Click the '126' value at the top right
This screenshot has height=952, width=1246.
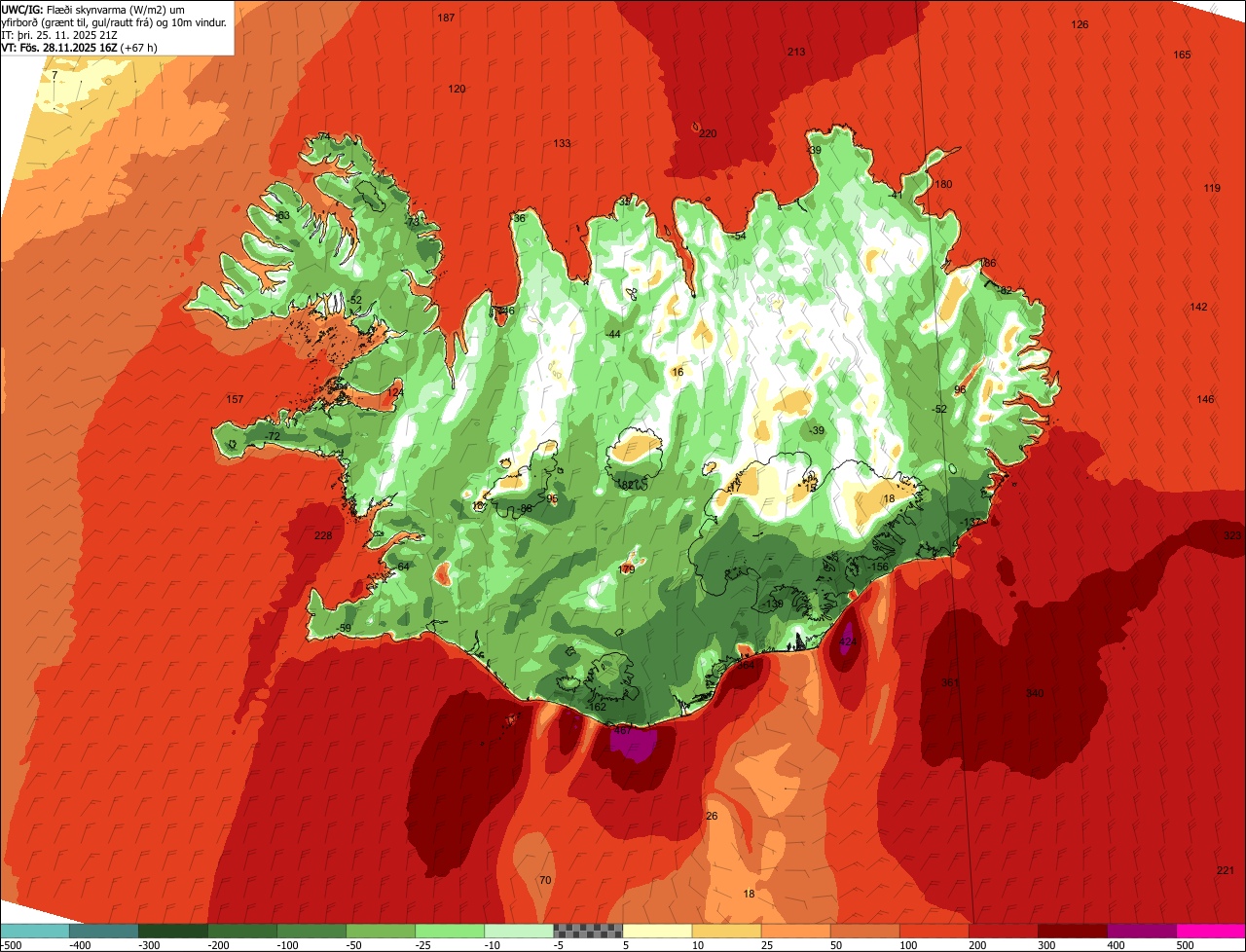tap(1080, 24)
